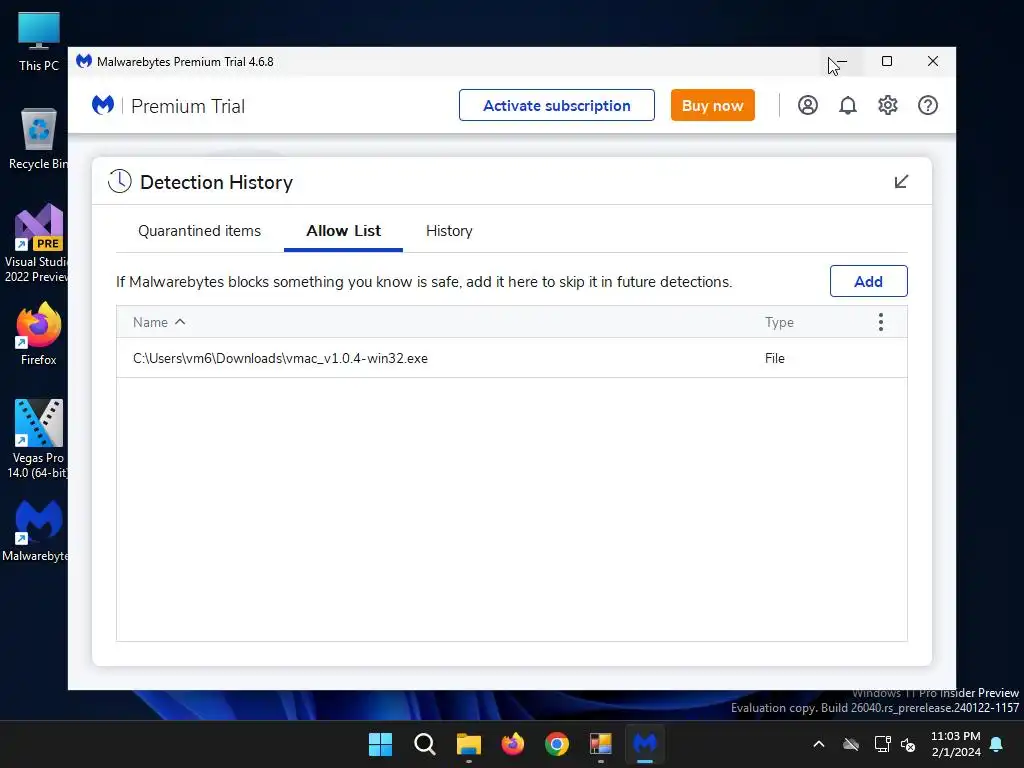Click the File type cell
This screenshot has width=1024, height=768.
click(x=775, y=358)
